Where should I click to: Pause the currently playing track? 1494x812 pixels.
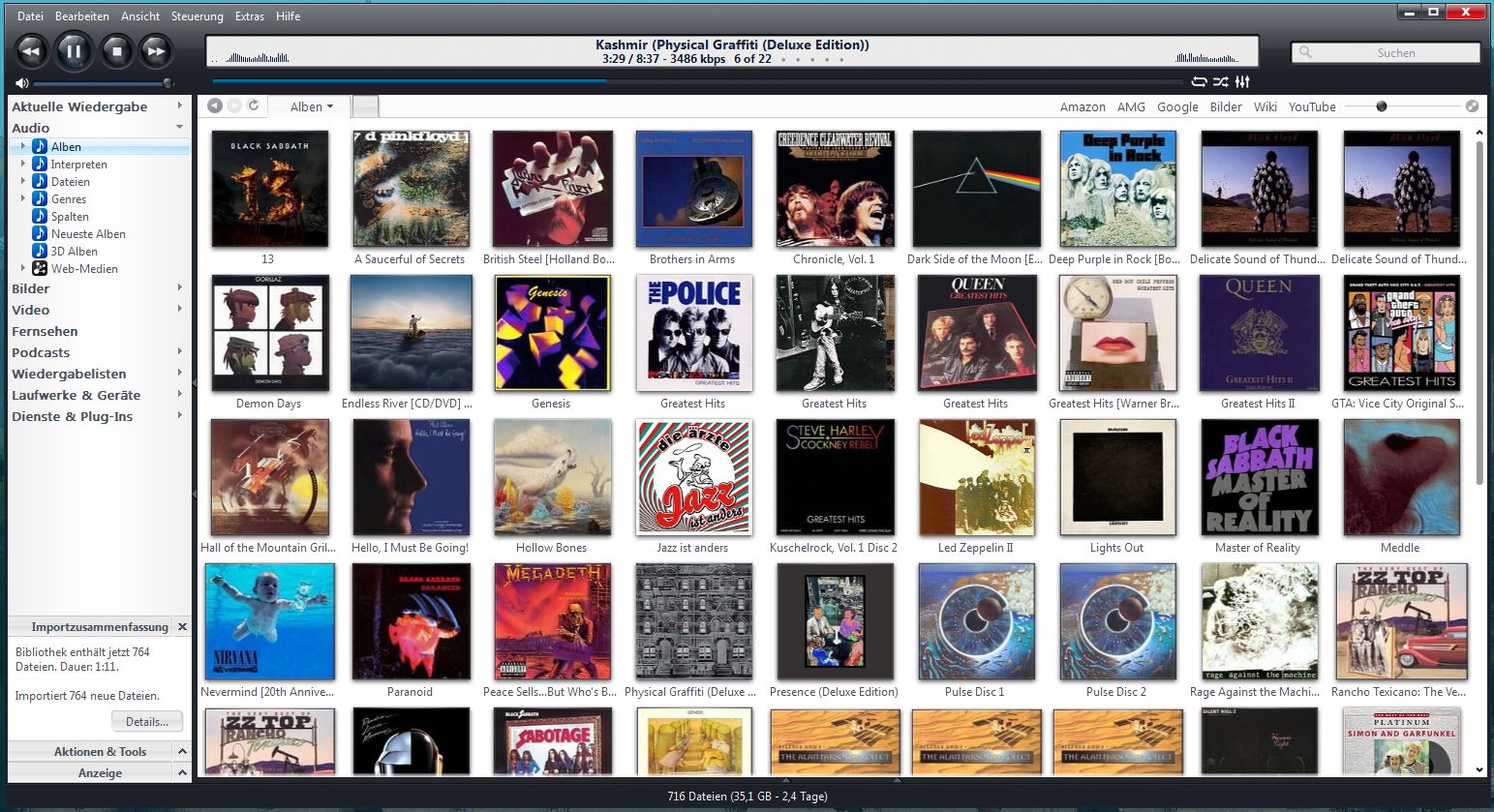point(74,51)
